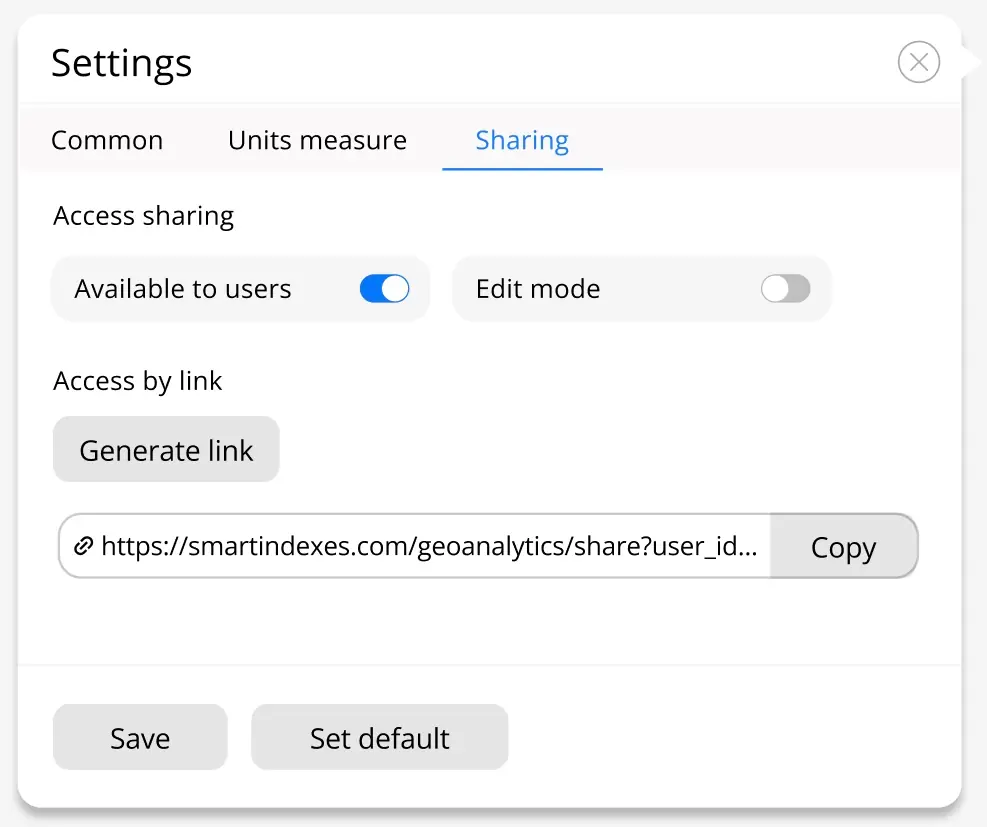Viewport: 987px width, 827px height.
Task: Copy the share link
Action: [x=843, y=546]
